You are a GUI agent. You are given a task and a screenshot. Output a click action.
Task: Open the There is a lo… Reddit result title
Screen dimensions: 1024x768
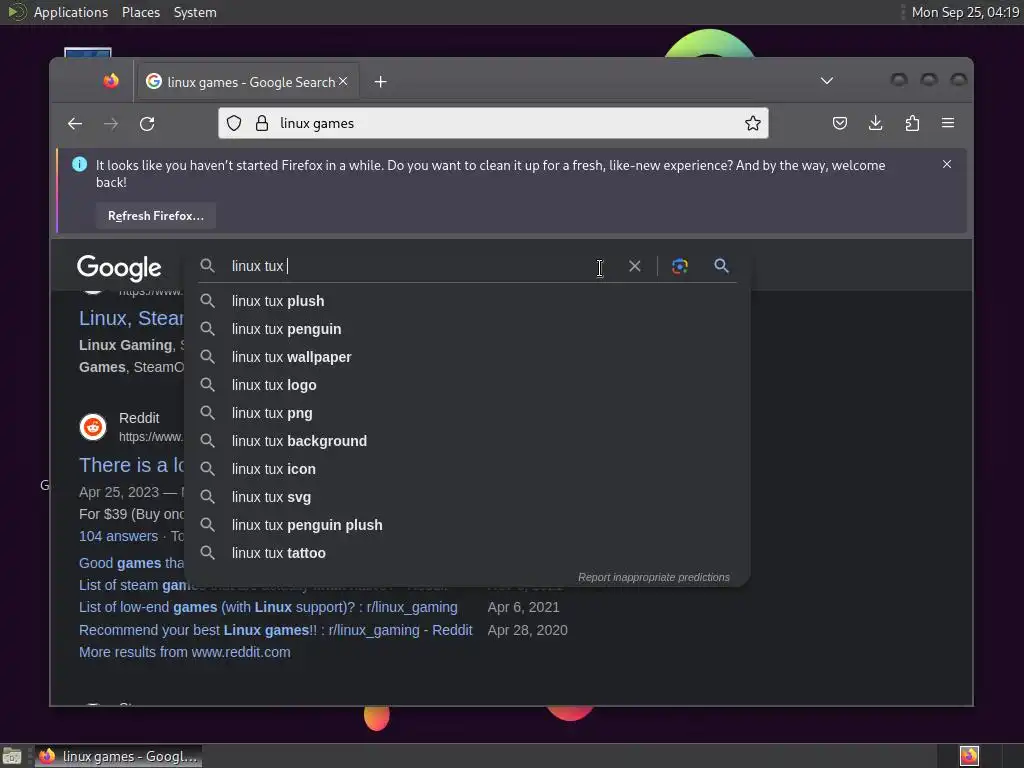tap(131, 465)
